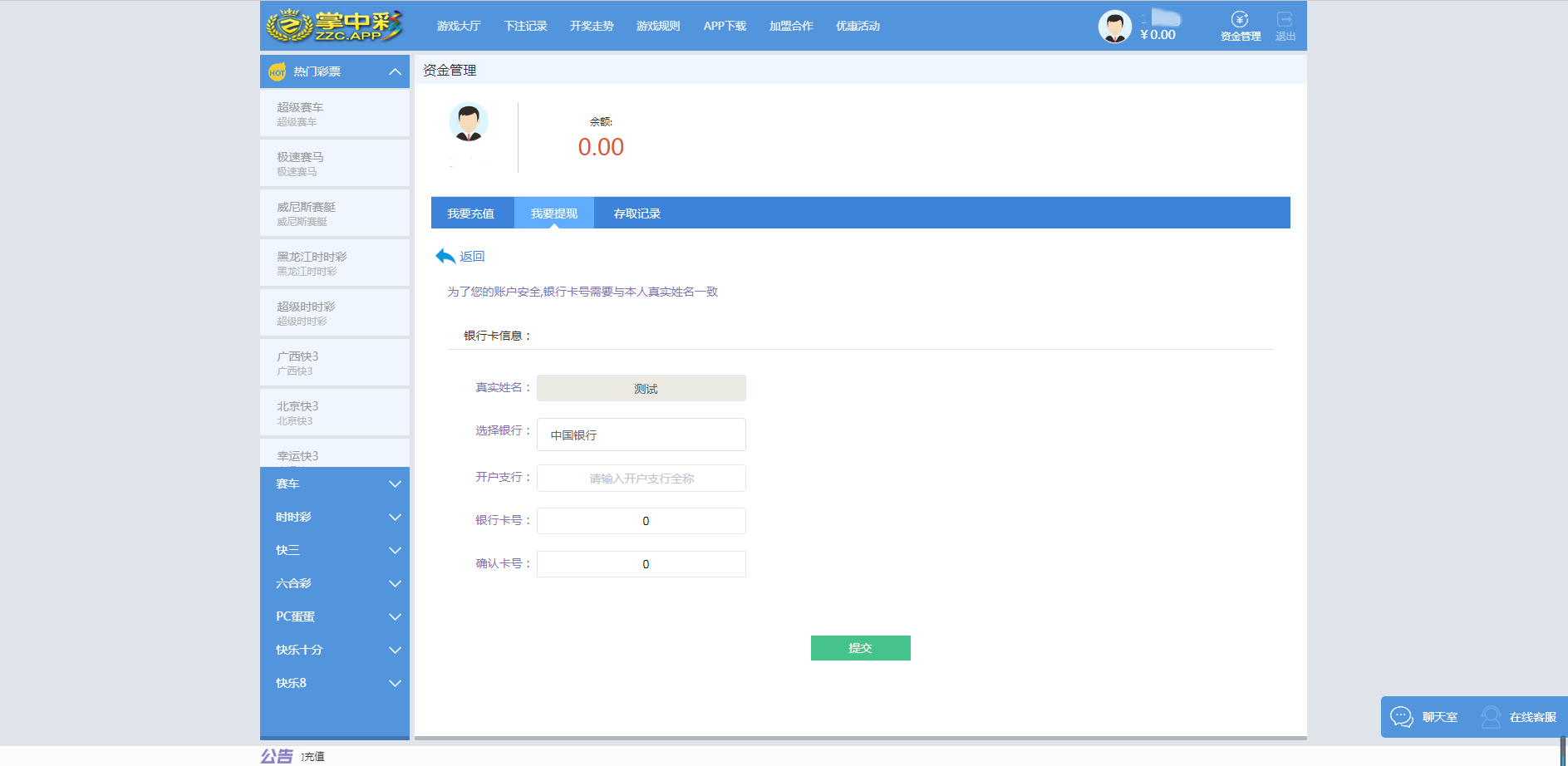Viewport: 1568px width, 766px height.
Task: Click the 公告 announcement label
Action: coord(277,756)
